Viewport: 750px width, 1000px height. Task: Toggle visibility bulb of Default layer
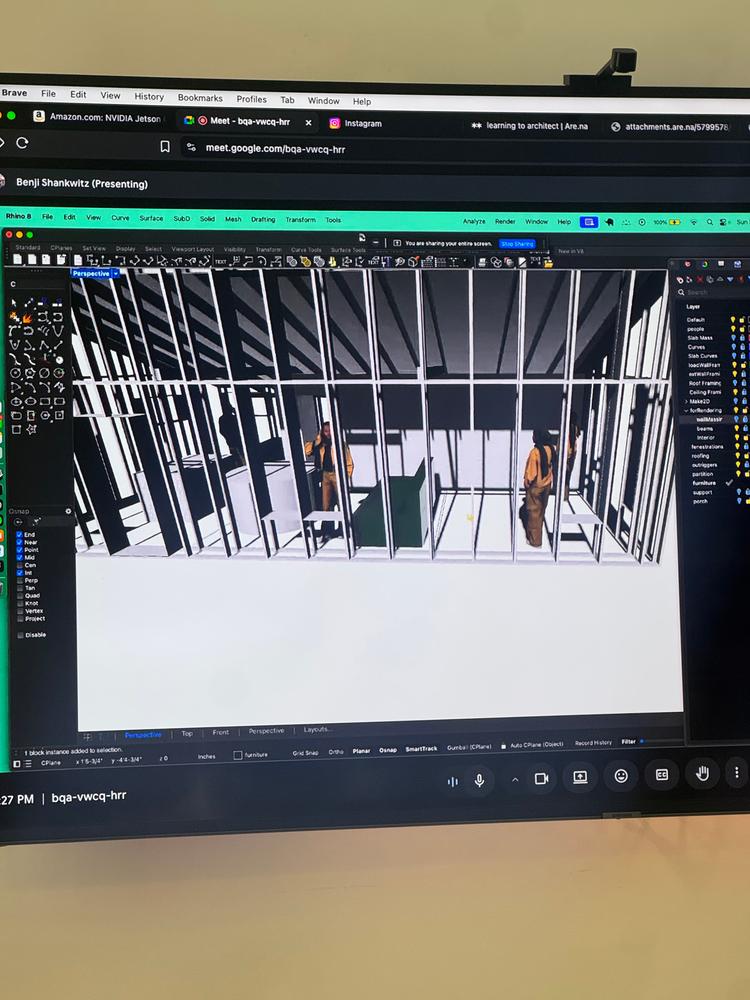coord(733,319)
